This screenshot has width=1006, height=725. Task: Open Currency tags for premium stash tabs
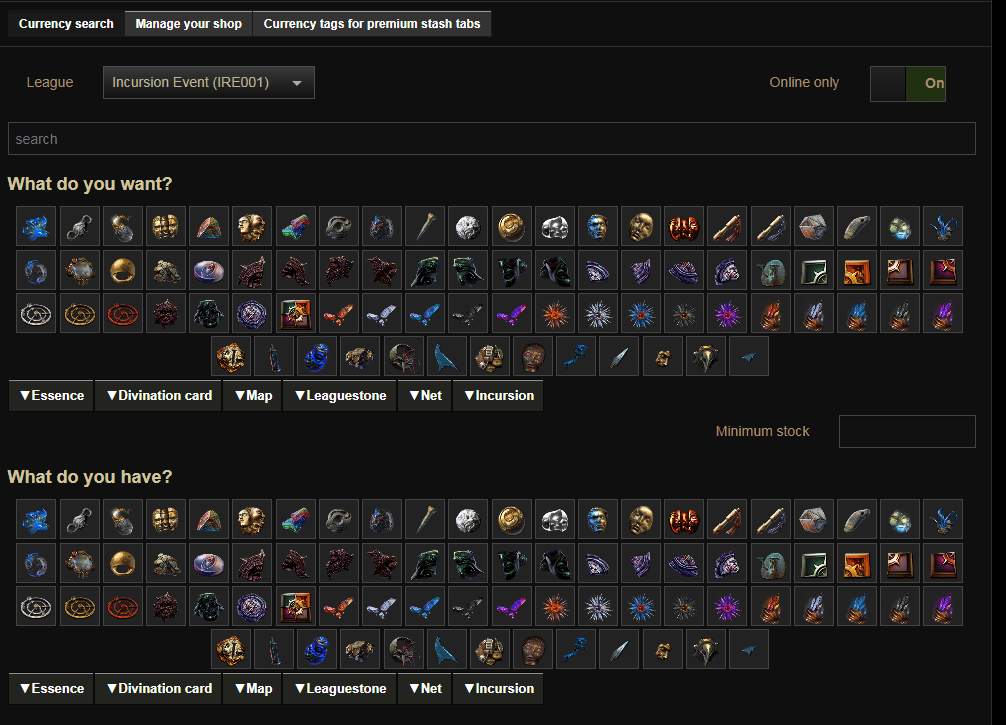[x=372, y=24]
